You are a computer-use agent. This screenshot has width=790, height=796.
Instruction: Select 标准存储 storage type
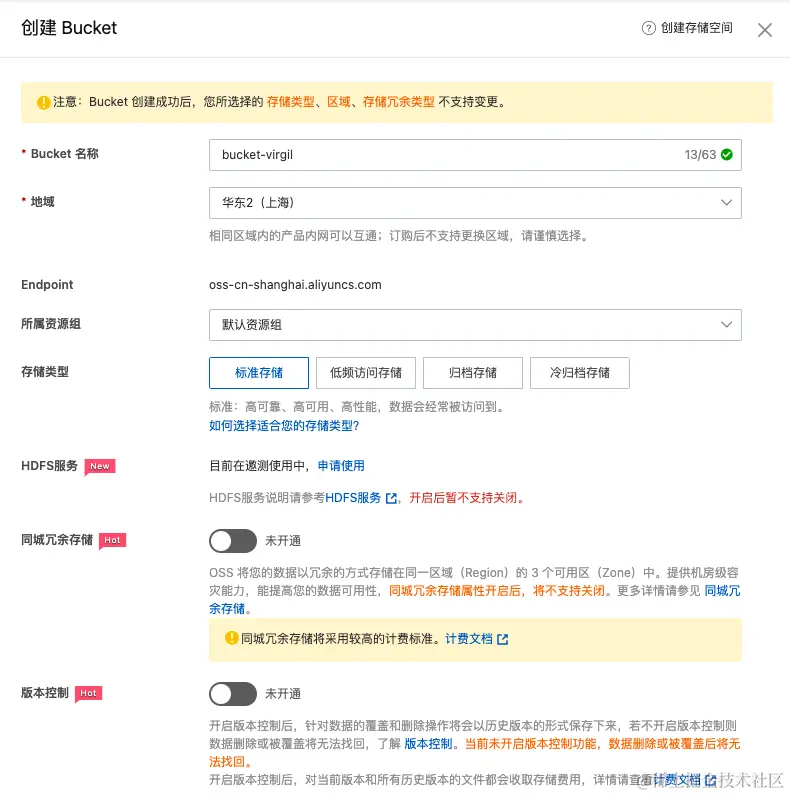(259, 373)
